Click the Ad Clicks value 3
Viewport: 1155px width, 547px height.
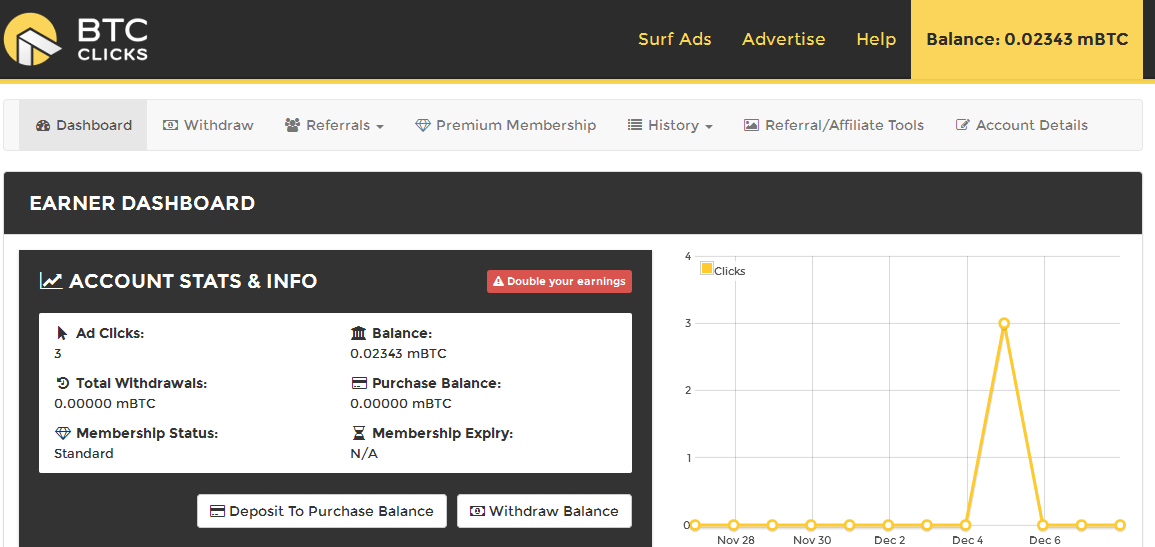coord(58,353)
